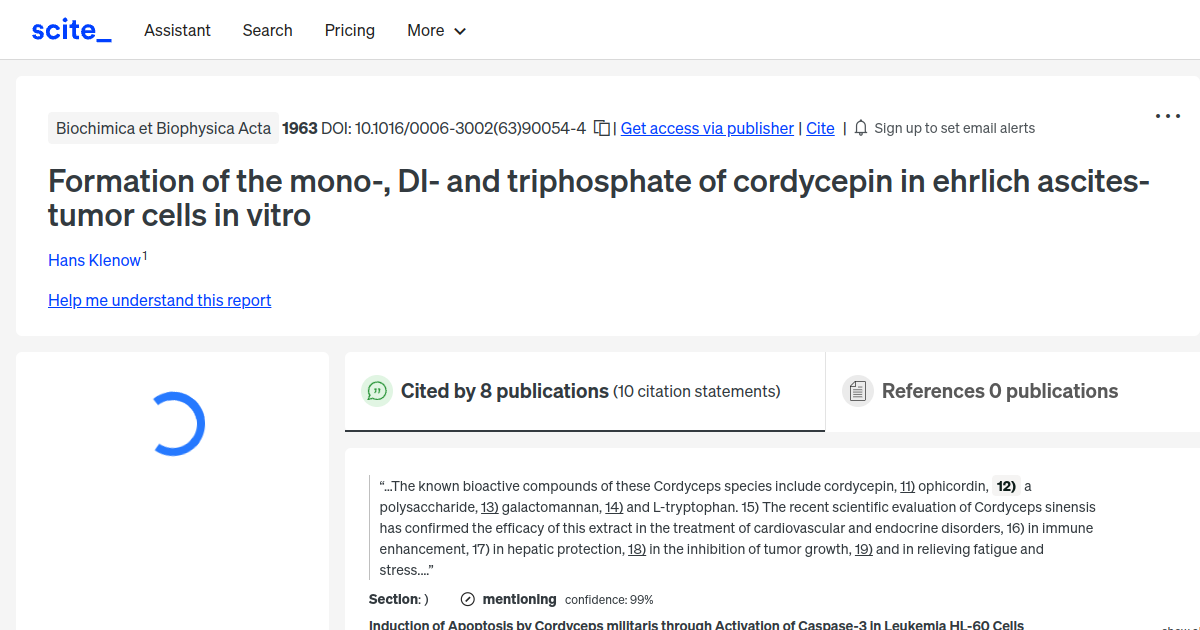Click Help me understand this report

click(x=159, y=300)
